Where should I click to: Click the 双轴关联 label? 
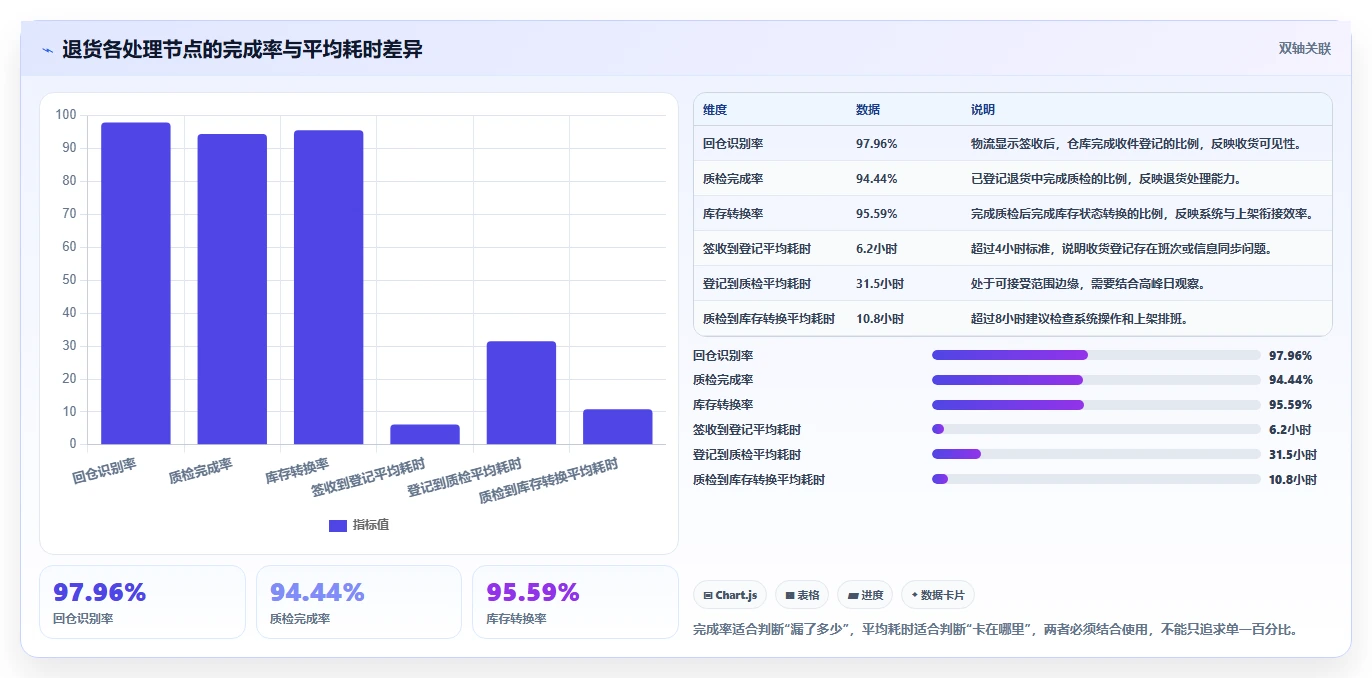tap(1304, 49)
